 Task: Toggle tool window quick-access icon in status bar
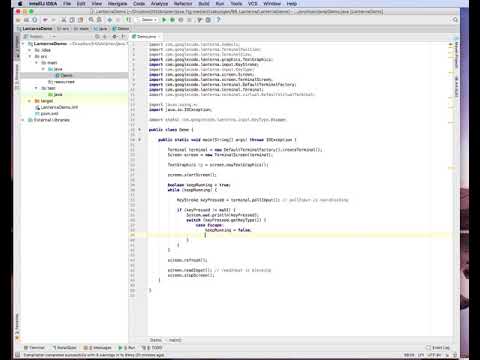18,355
